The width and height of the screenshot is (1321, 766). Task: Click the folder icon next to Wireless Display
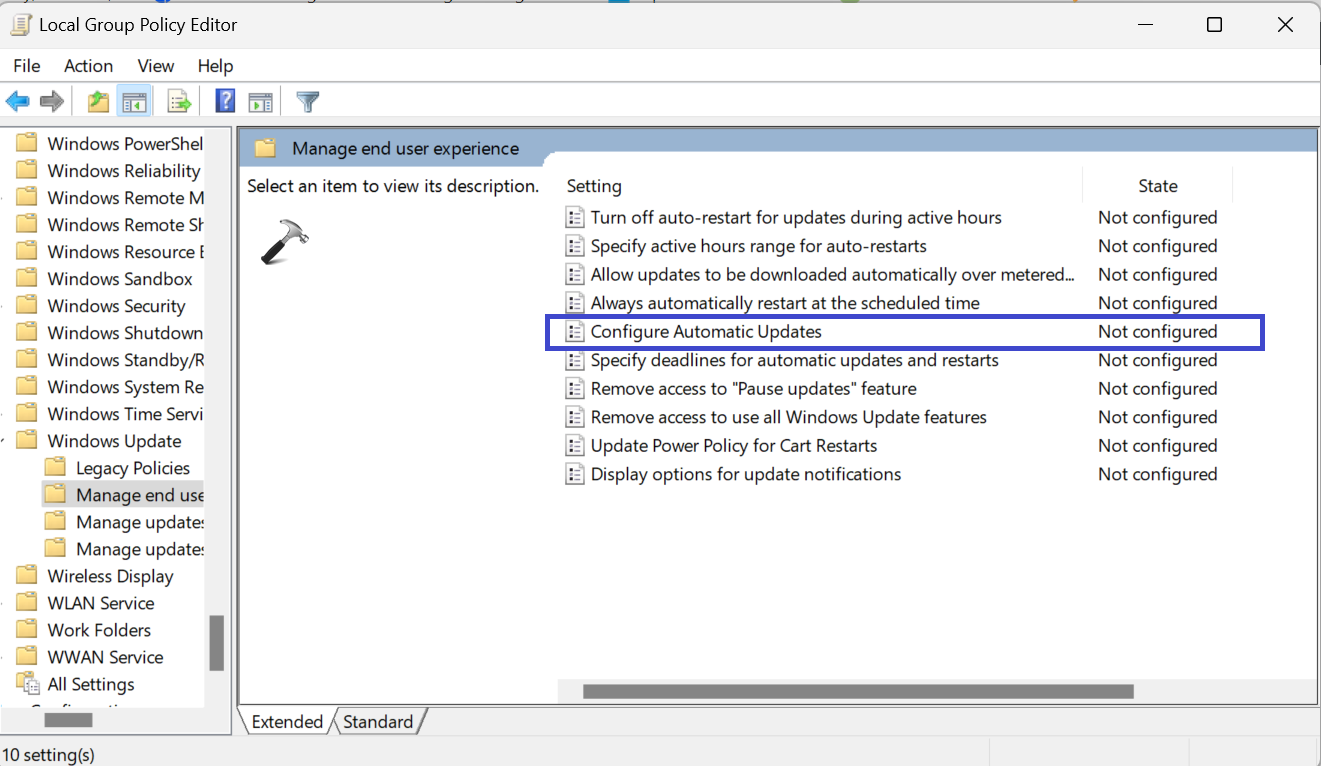[x=28, y=576]
